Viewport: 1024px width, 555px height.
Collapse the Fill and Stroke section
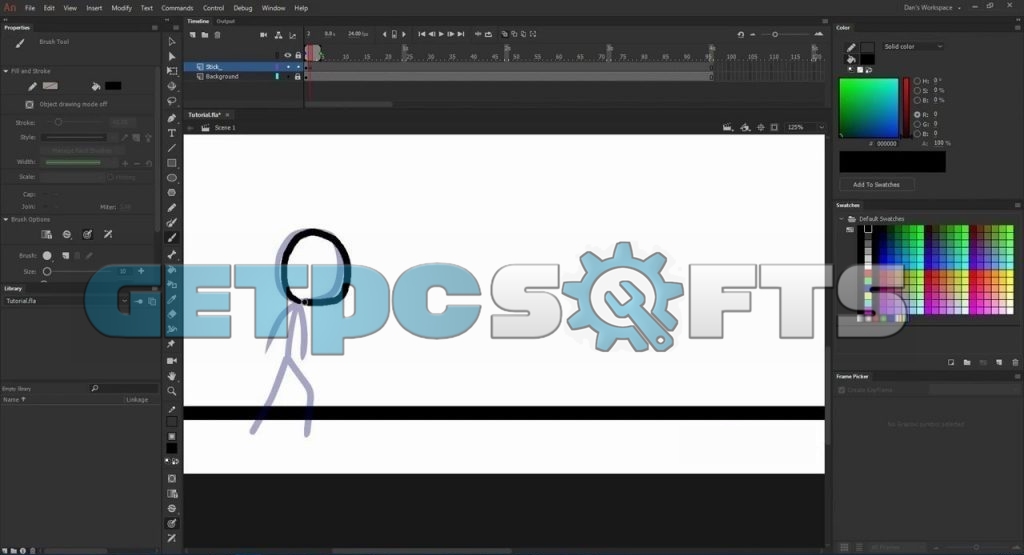tap(6, 71)
